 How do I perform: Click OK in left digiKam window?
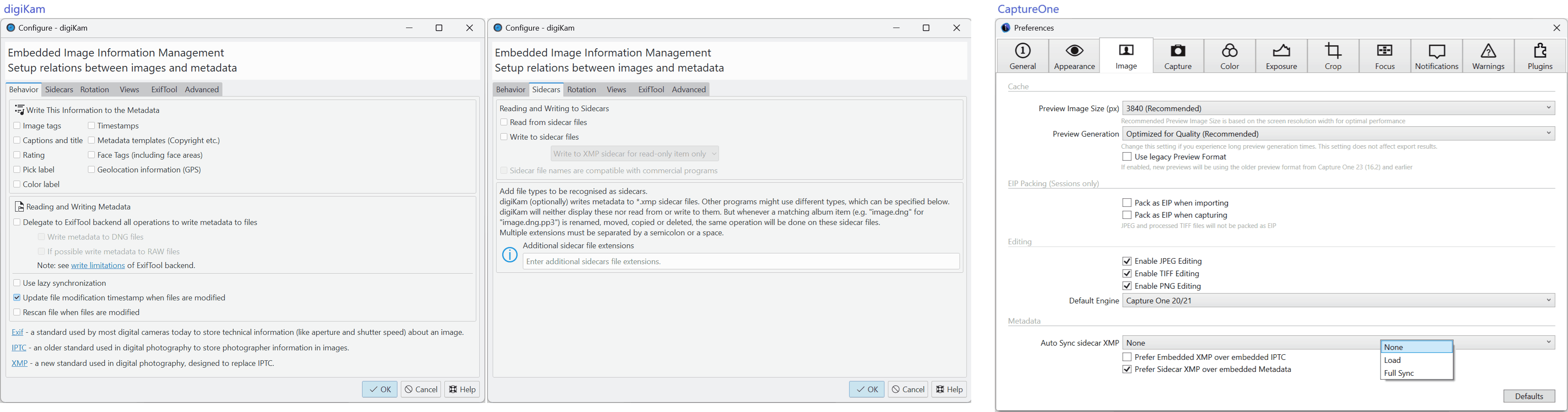click(380, 390)
